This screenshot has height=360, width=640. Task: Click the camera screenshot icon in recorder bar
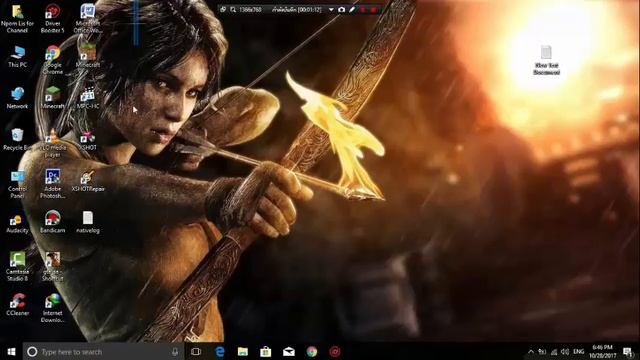tap(342, 9)
